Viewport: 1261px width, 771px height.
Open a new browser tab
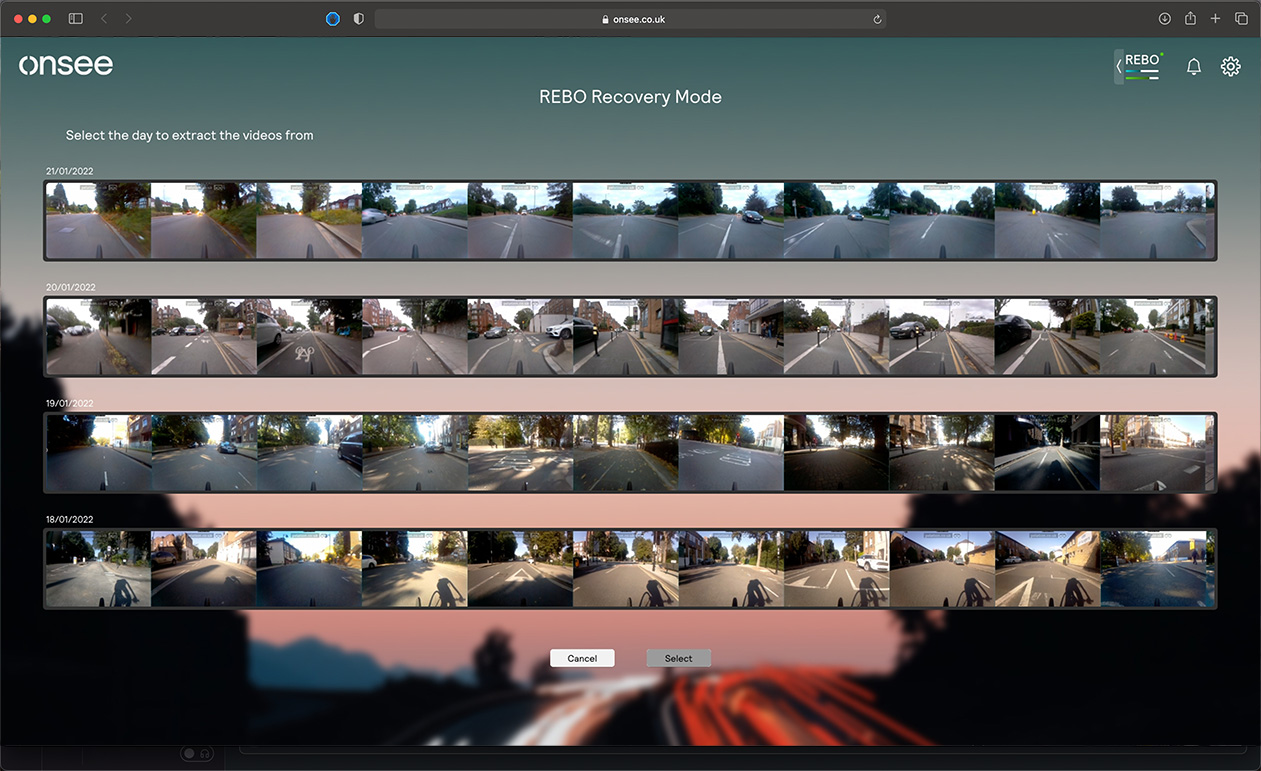point(1214,18)
